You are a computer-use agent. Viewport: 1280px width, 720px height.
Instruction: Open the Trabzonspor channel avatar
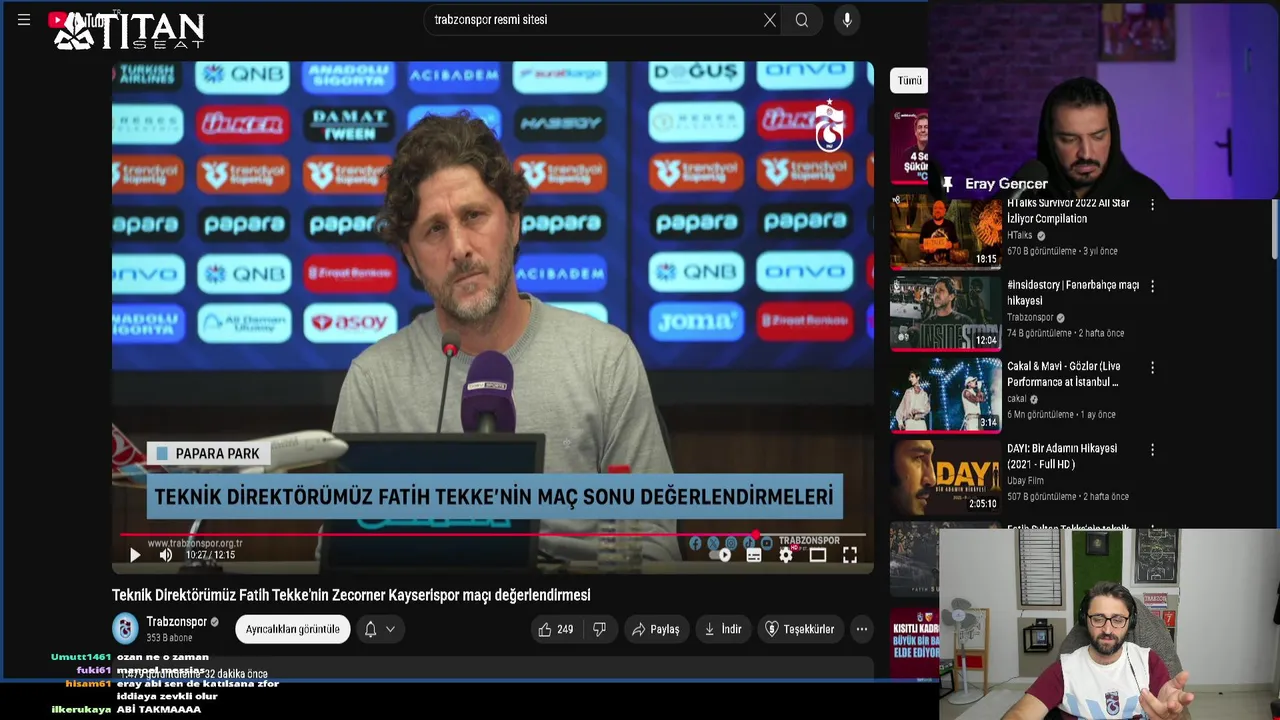pyautogui.click(x=125, y=628)
